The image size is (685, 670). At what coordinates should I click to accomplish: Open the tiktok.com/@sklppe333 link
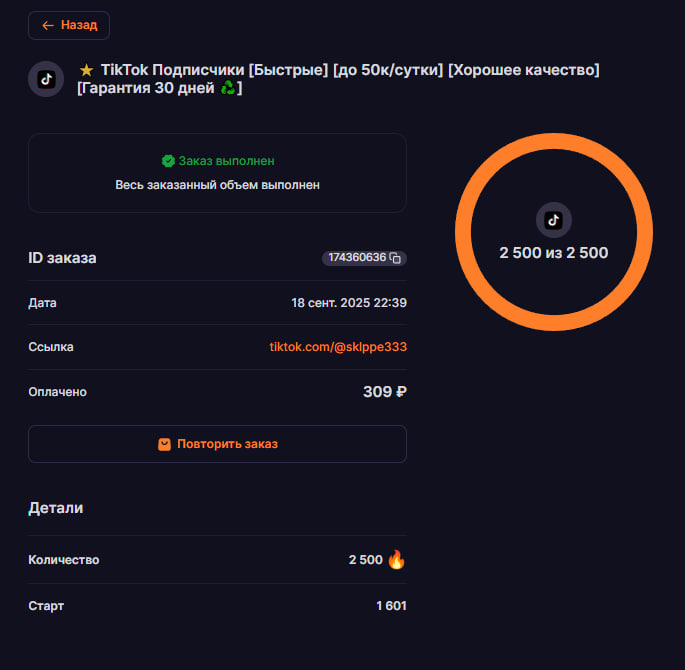338,347
